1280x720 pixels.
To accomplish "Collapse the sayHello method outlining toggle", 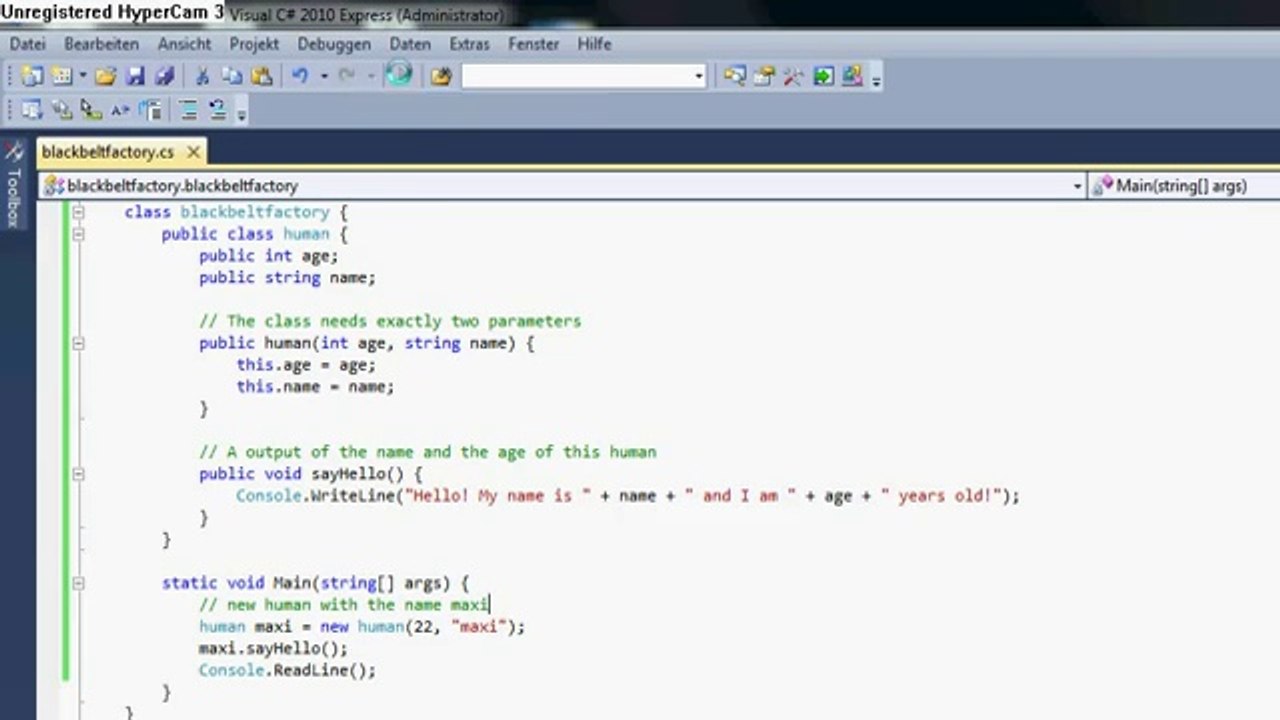I will click(78, 474).
